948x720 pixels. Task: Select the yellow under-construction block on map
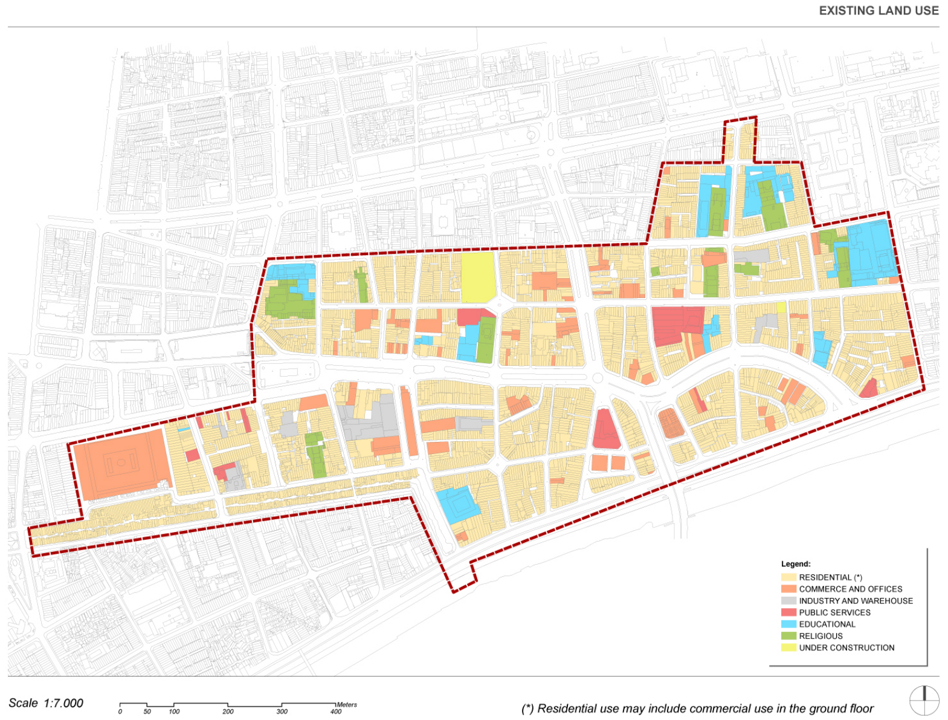[x=478, y=275]
